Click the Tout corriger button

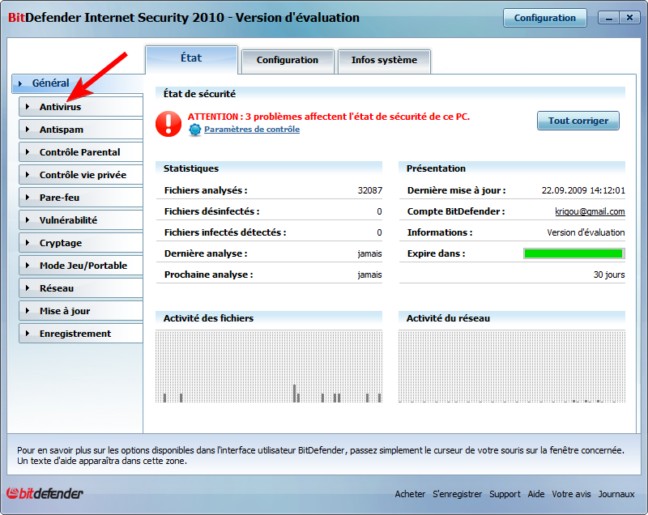pyautogui.click(x=578, y=121)
